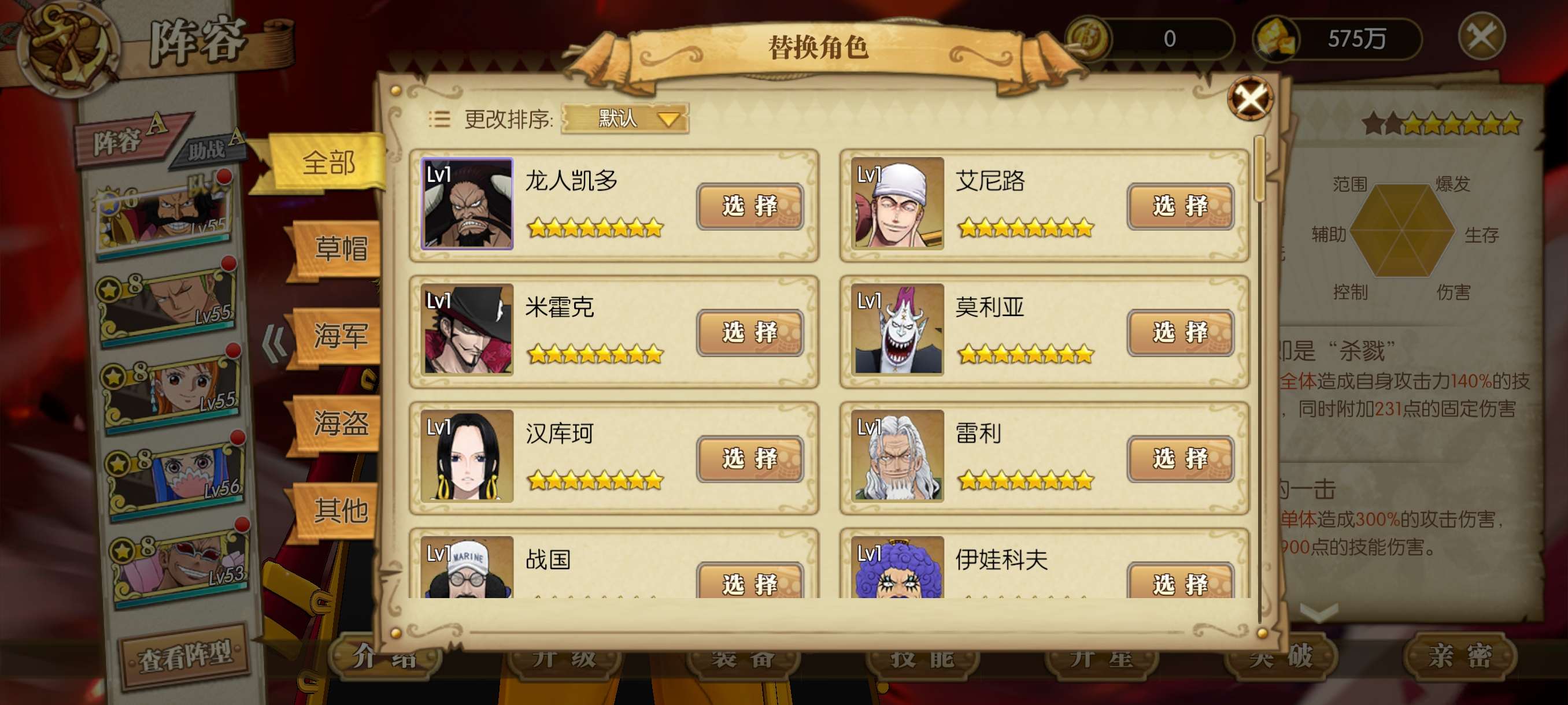Select the Doflamingo lineup slot Lv53
Image resolution: width=1568 pixels, height=705 pixels.
tap(180, 563)
